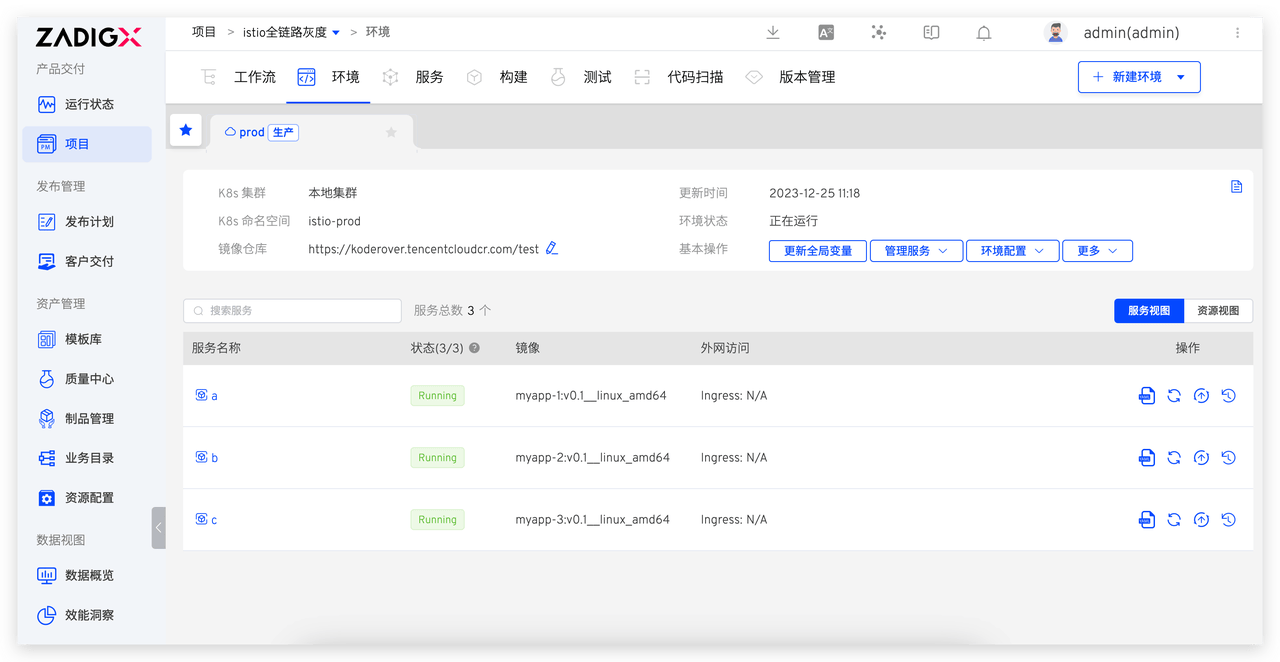Toggle the blue star favorites filter button
1280x662 pixels.
click(x=186, y=130)
